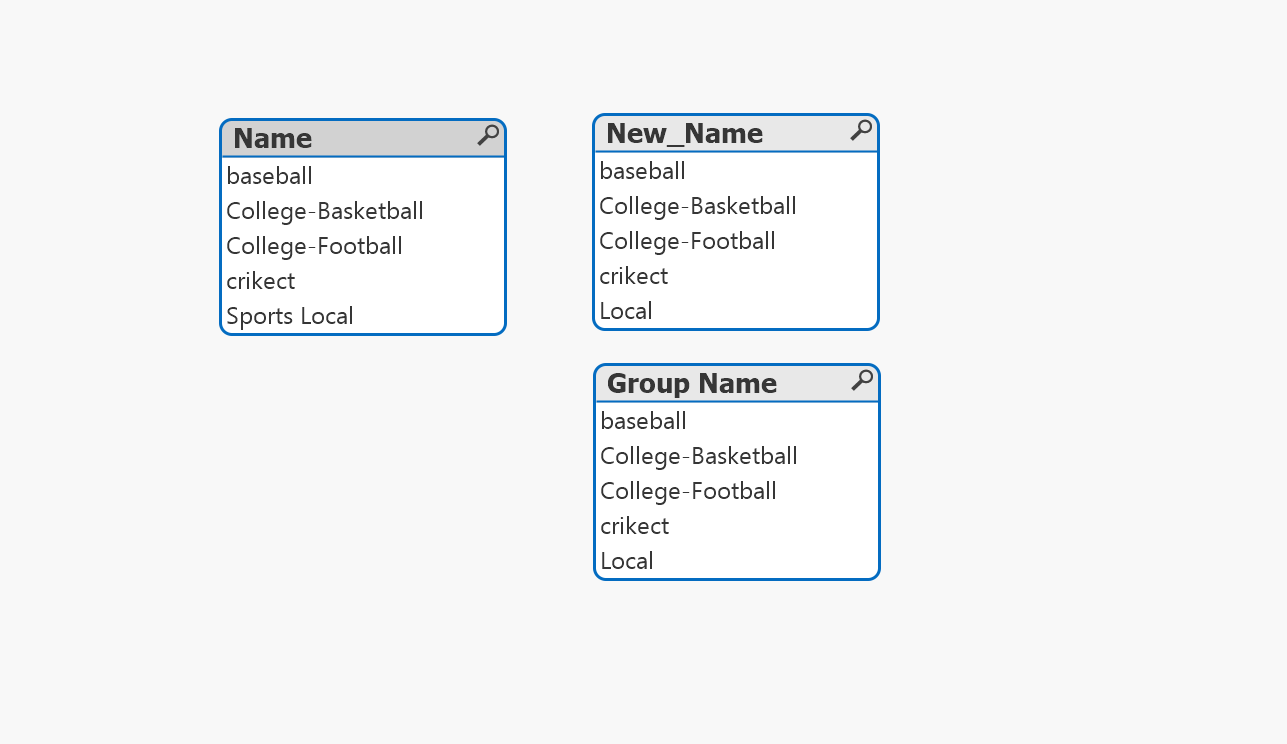Click the search icon in New_Name list box

coord(861,130)
